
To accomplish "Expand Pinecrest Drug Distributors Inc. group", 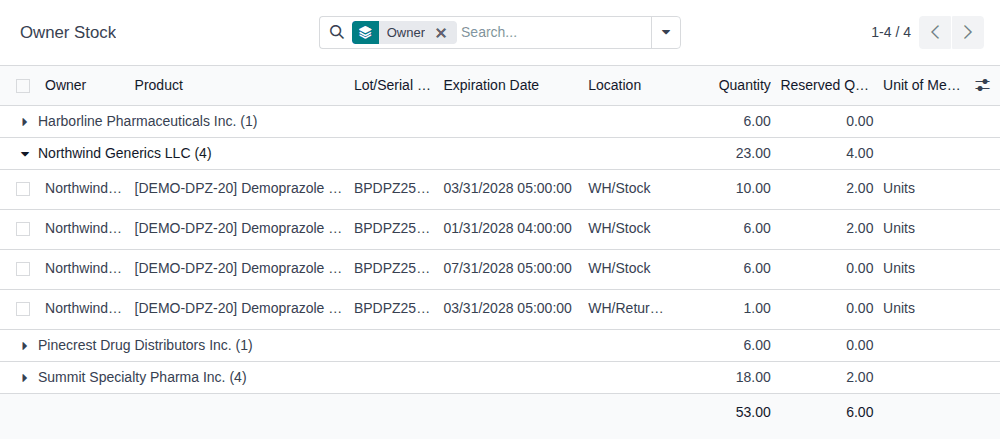I will [x=25, y=346].
